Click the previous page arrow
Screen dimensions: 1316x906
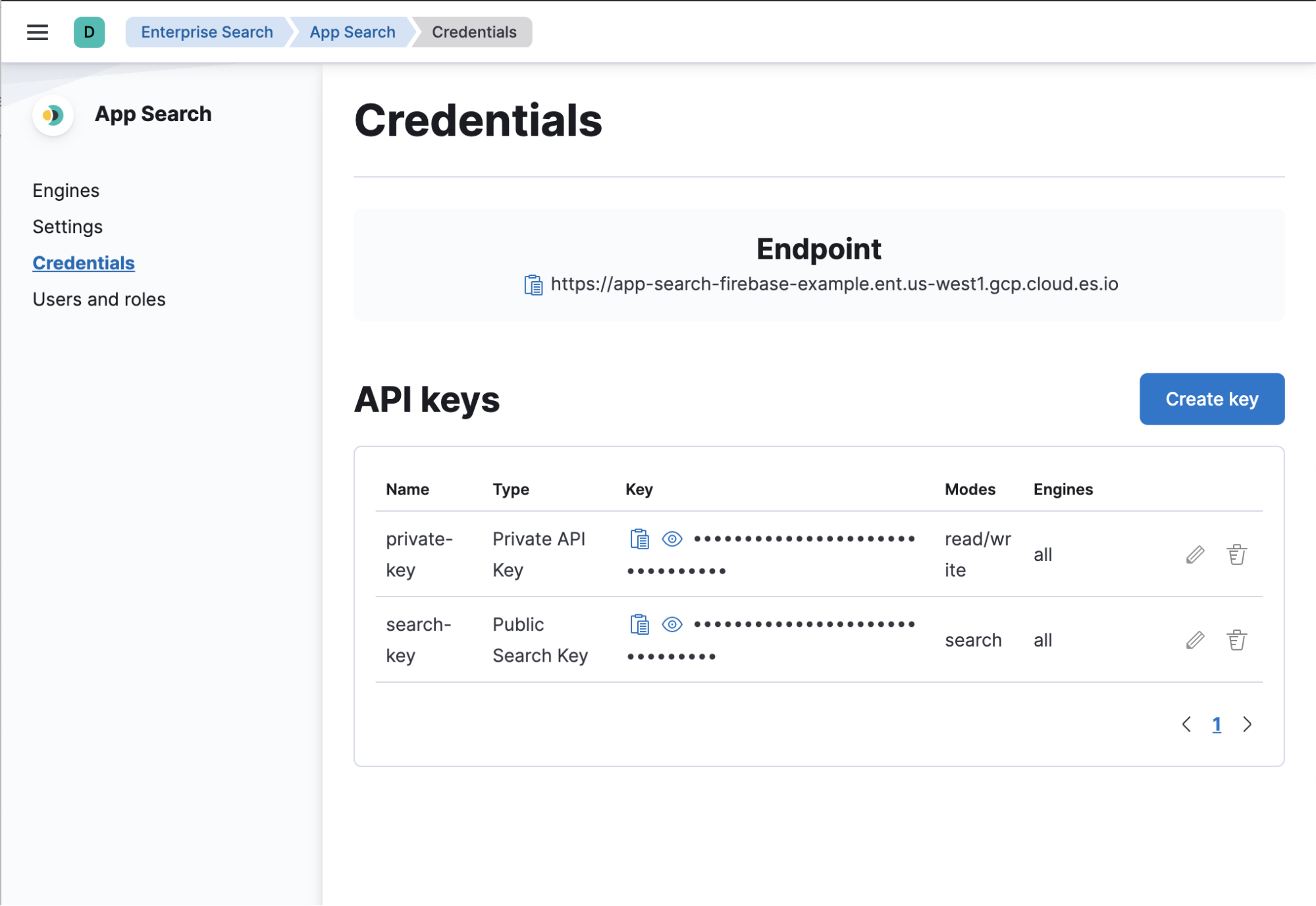(x=1186, y=723)
